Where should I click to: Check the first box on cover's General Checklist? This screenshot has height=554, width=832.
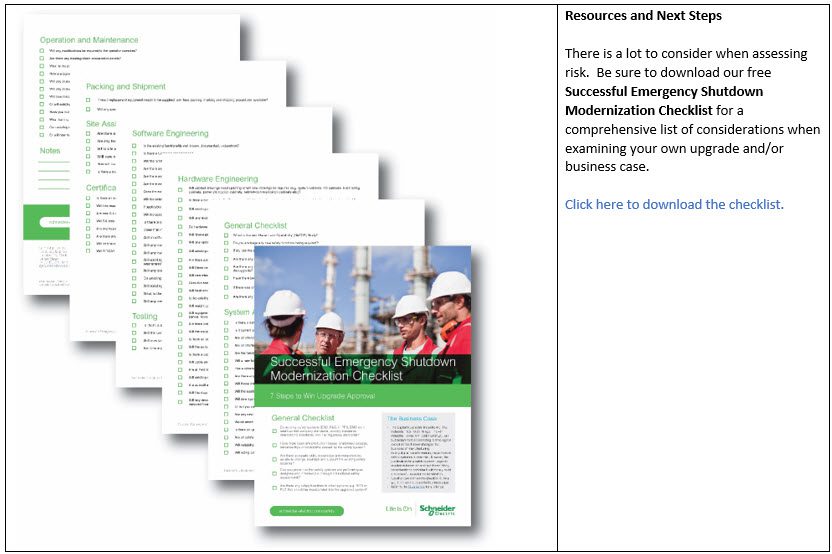pos(275,432)
